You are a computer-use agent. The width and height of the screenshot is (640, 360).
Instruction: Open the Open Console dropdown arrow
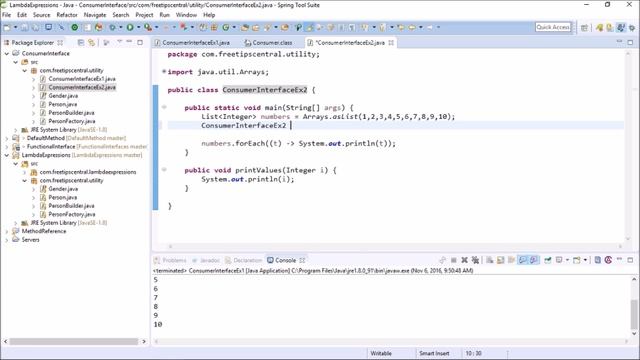585,260
